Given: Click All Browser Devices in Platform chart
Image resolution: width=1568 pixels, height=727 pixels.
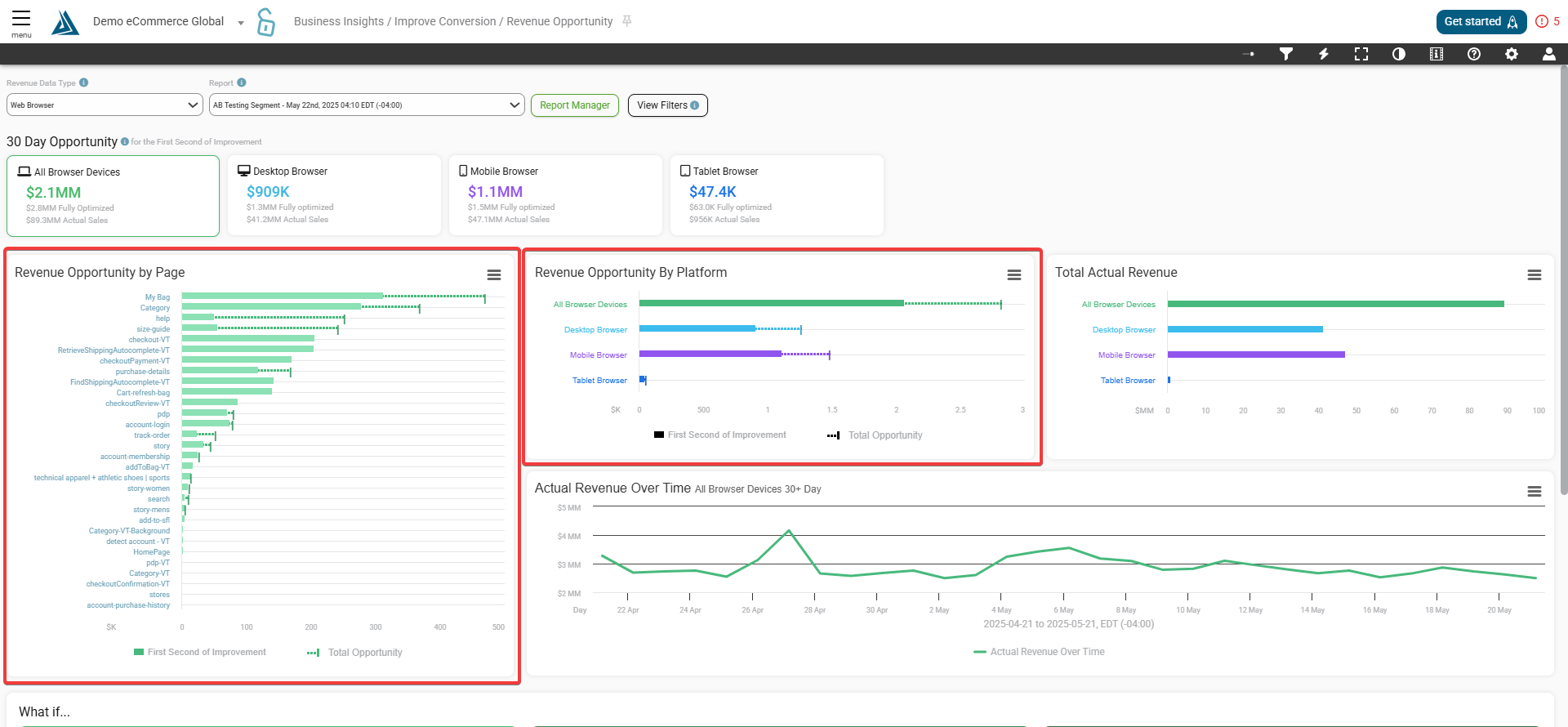Looking at the screenshot, I should (590, 305).
